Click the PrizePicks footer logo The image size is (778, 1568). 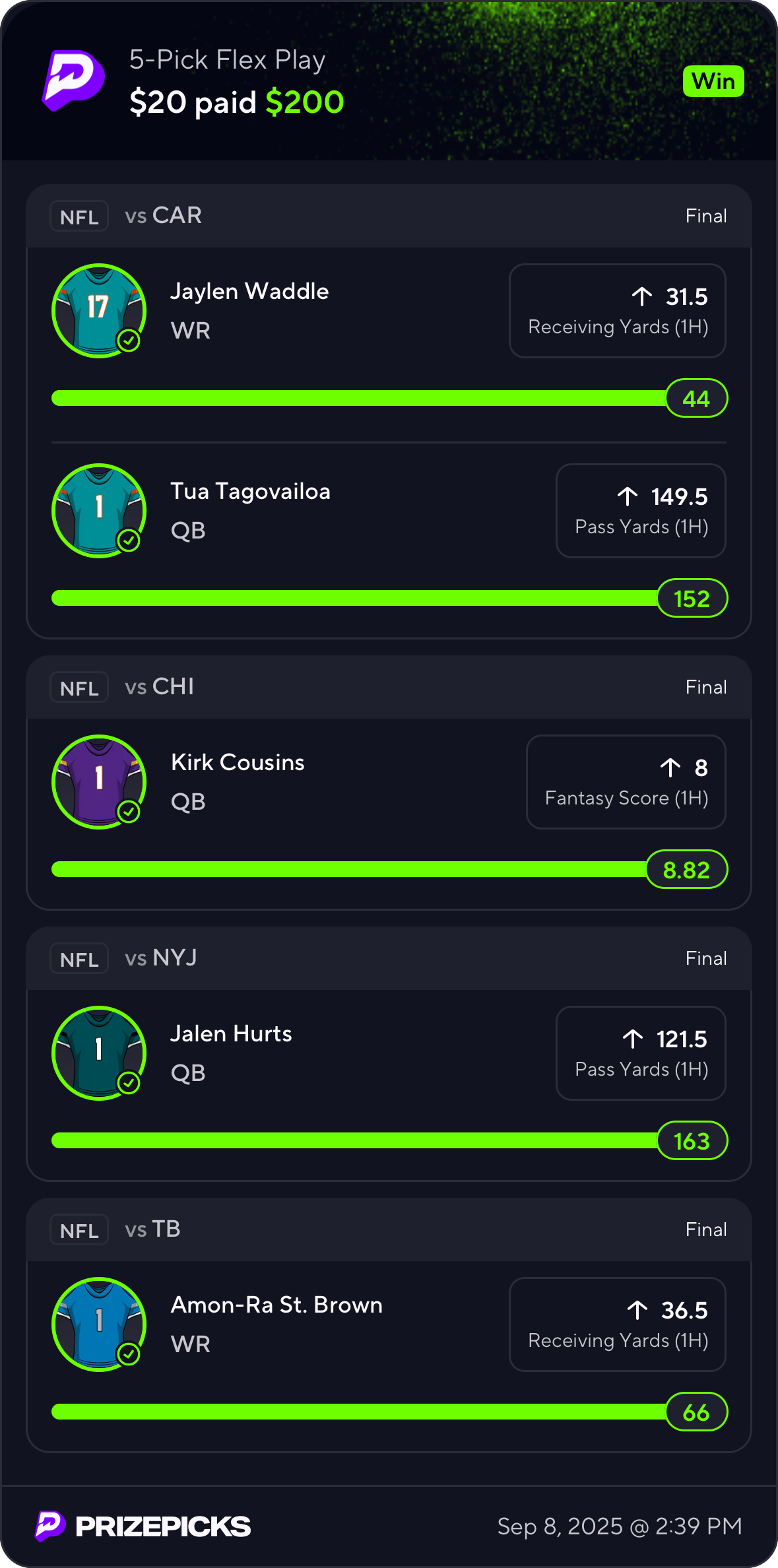click(x=143, y=1526)
